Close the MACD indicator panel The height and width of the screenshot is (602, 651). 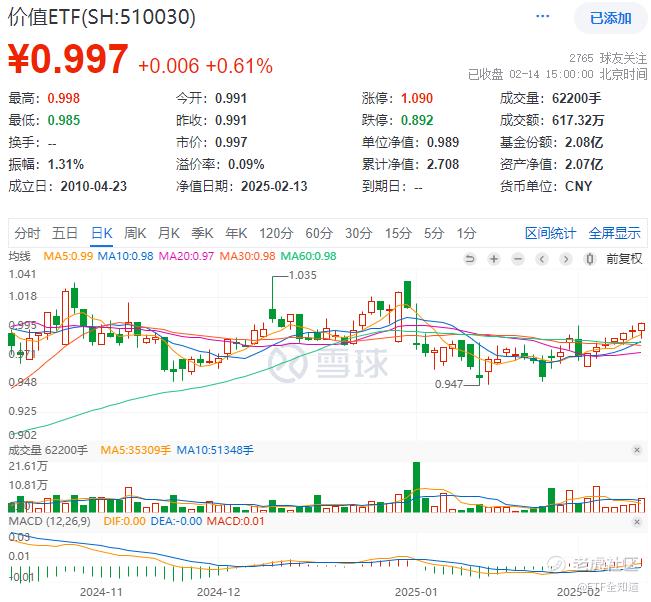(x=637, y=522)
